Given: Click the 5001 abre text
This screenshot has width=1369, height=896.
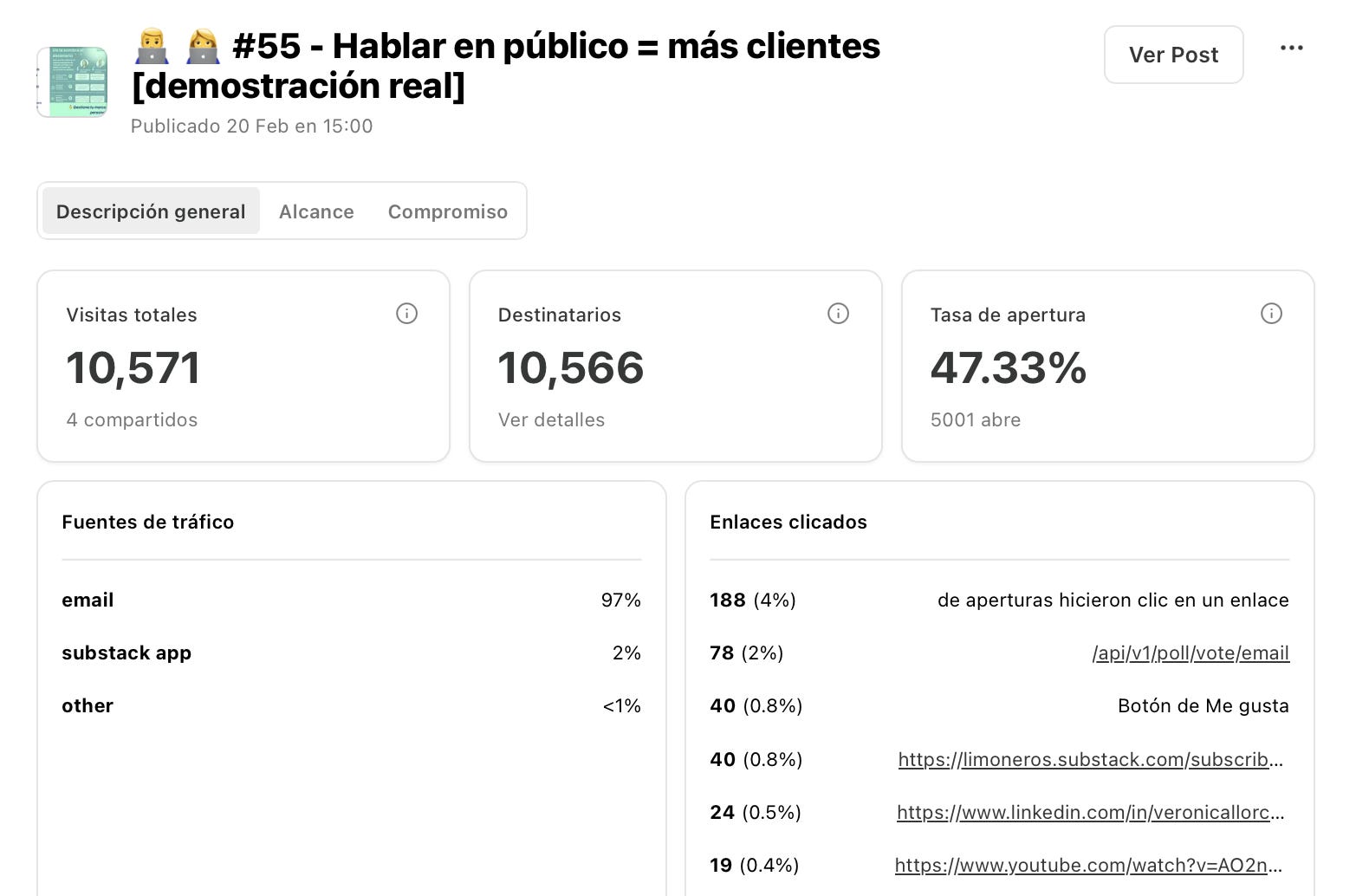Looking at the screenshot, I should (x=976, y=419).
